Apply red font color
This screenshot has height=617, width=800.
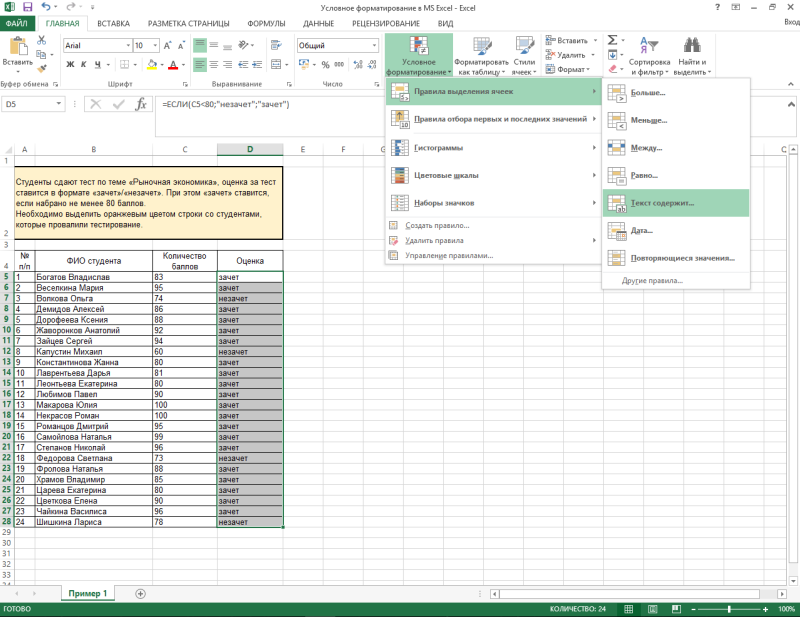coord(173,65)
